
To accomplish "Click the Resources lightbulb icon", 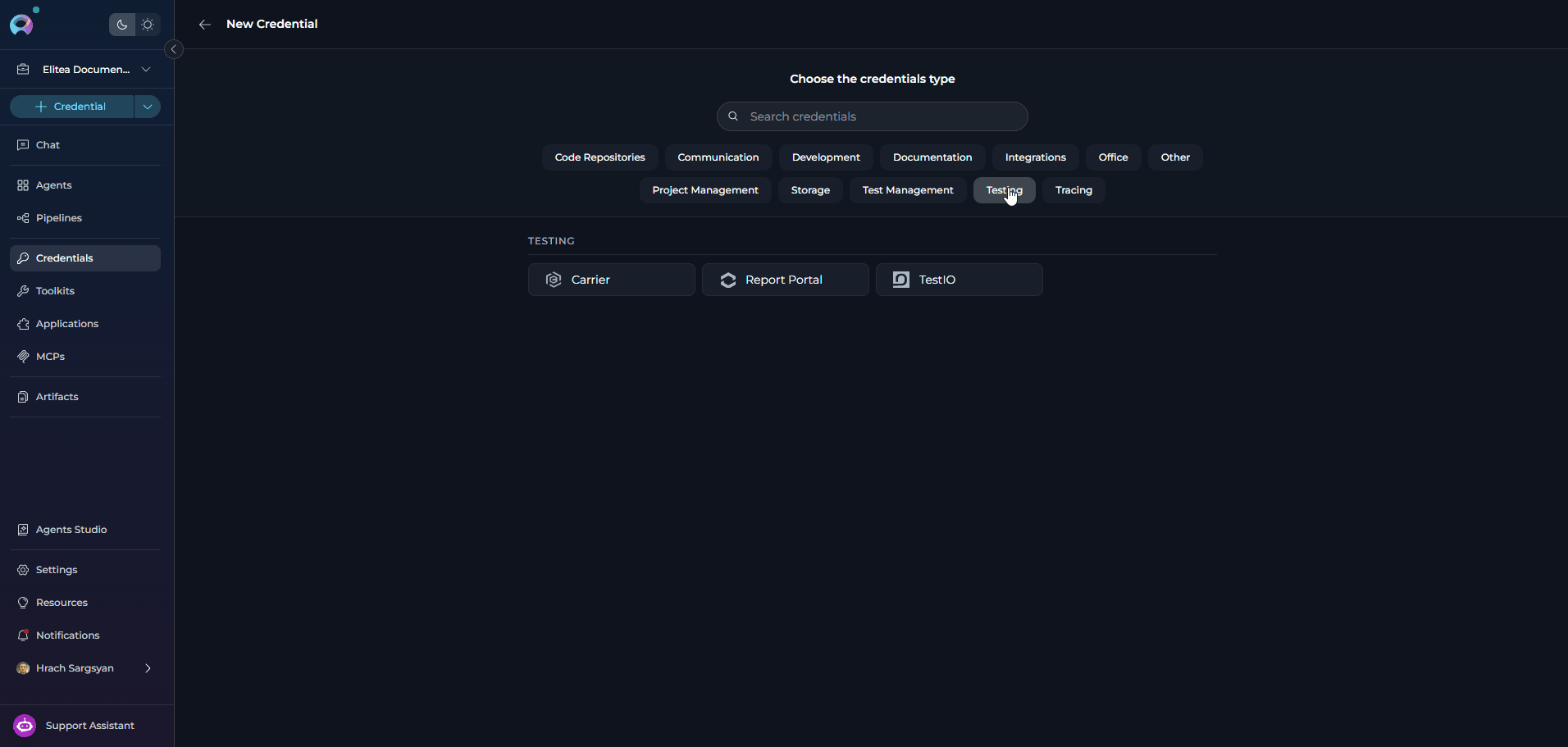I will (x=23, y=603).
